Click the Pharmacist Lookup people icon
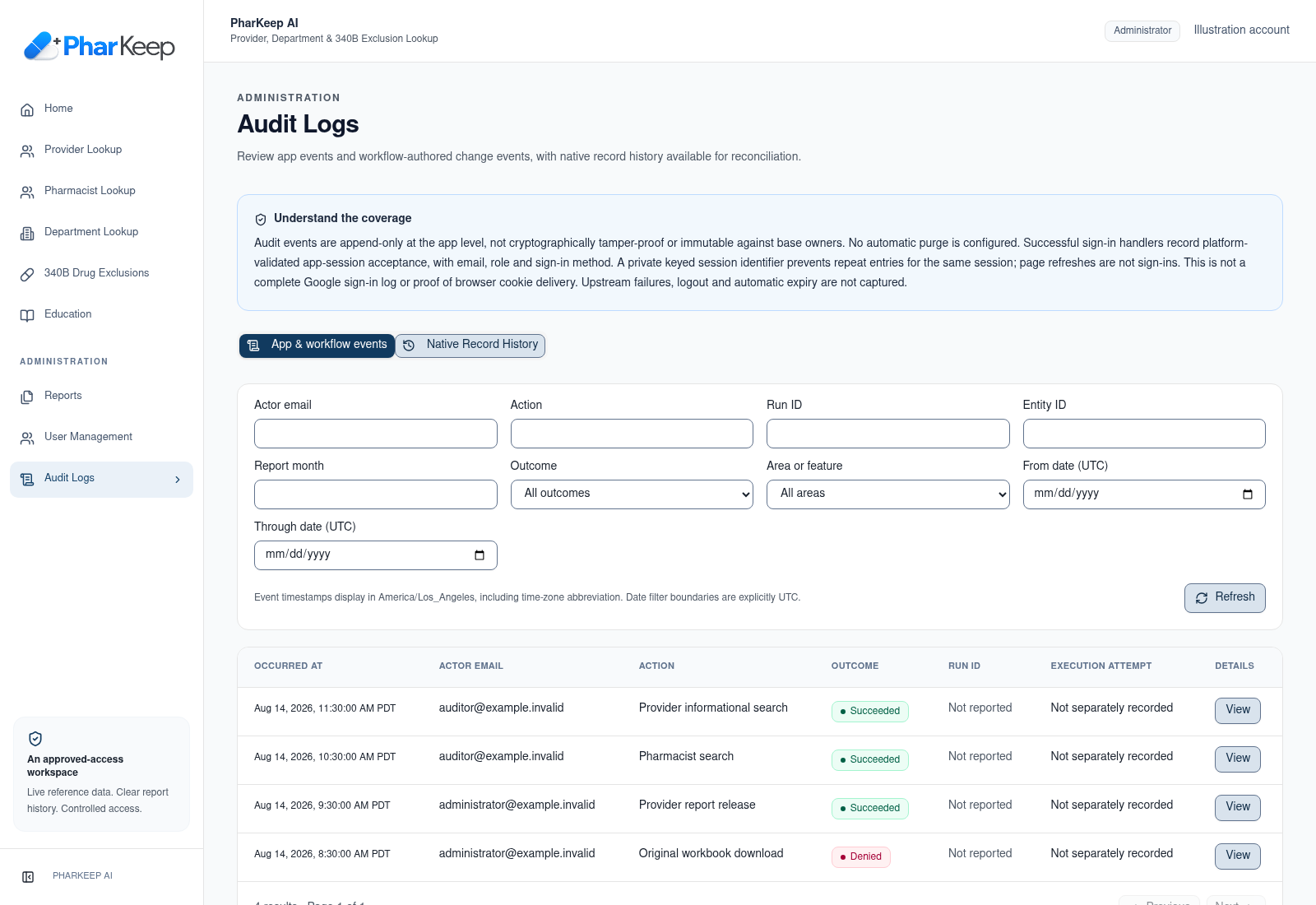The height and width of the screenshot is (905, 1316). pyautogui.click(x=27, y=192)
